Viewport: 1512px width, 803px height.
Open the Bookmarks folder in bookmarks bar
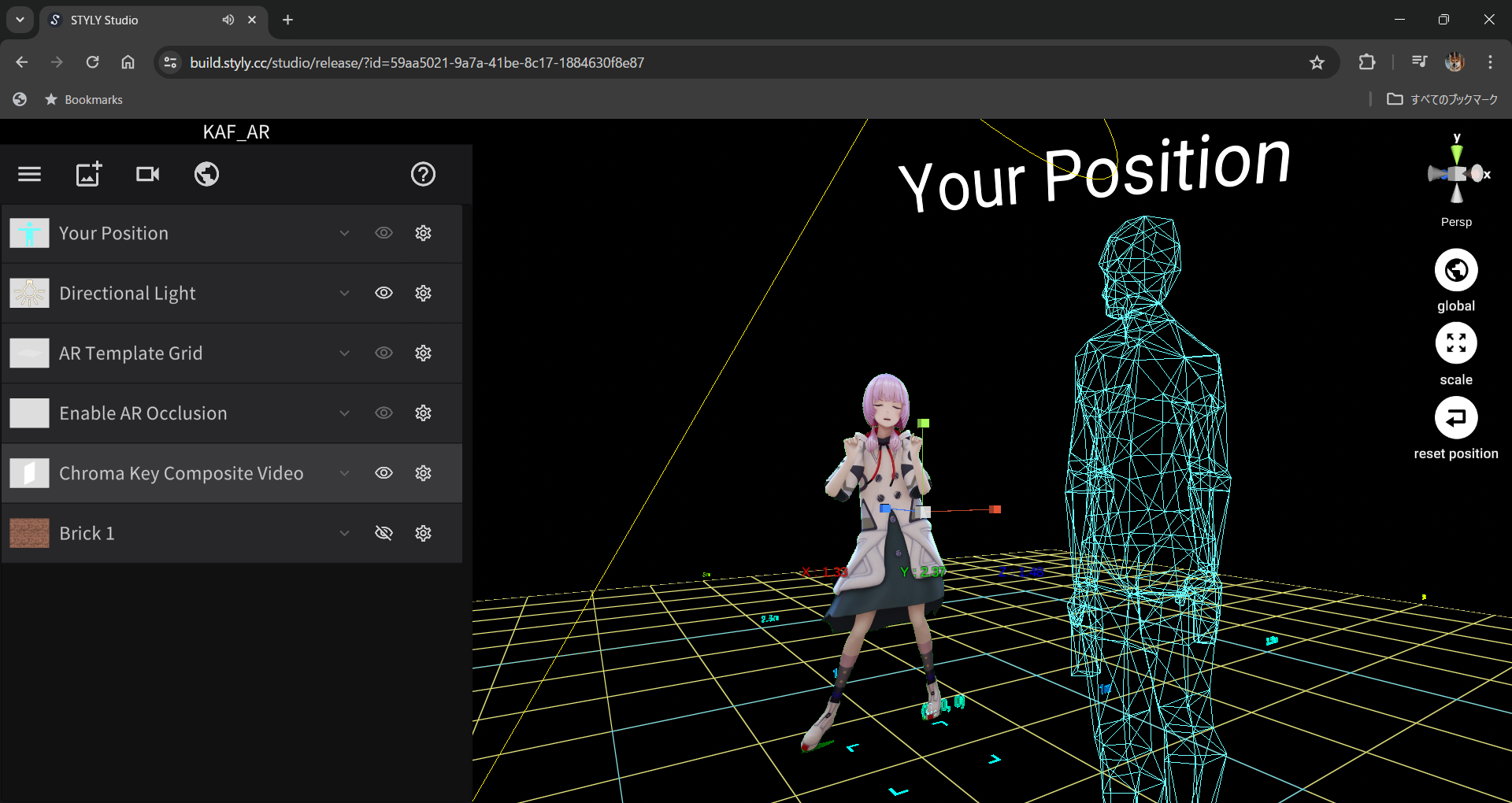[x=83, y=99]
